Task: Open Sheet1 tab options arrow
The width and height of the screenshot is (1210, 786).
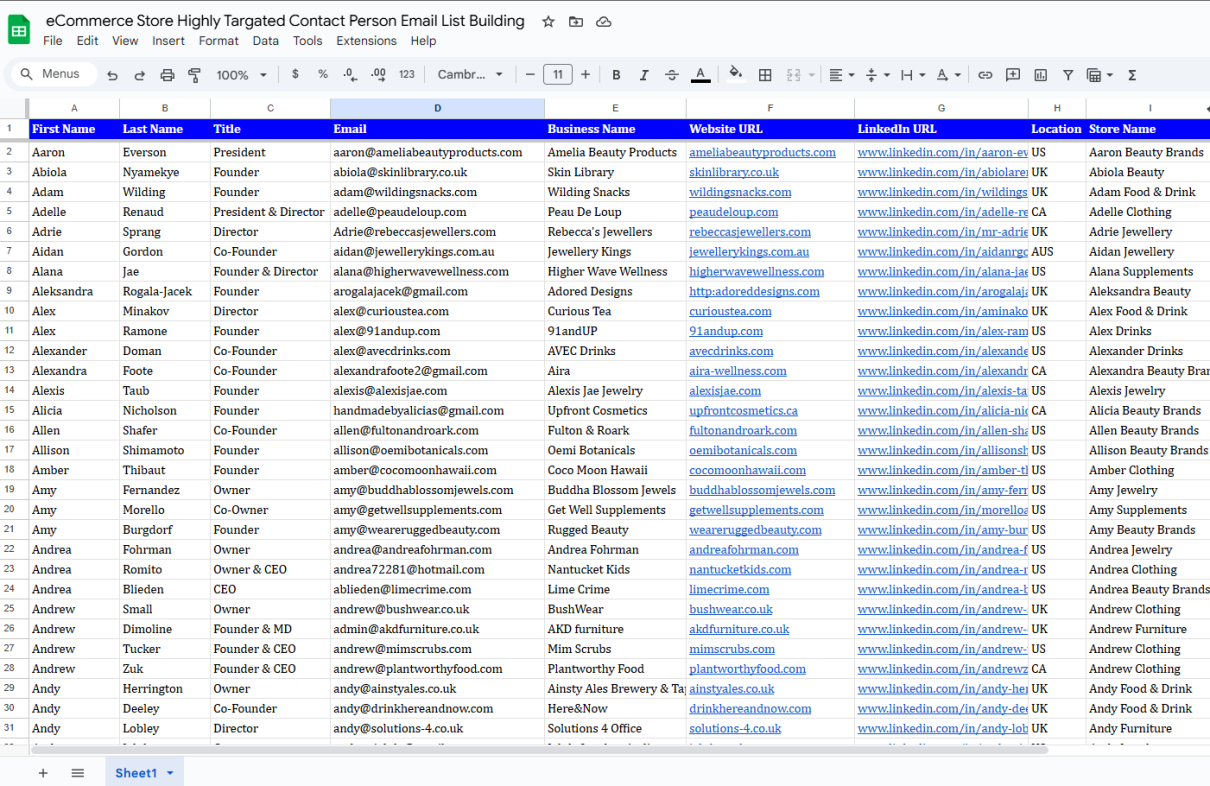Action: [x=170, y=773]
